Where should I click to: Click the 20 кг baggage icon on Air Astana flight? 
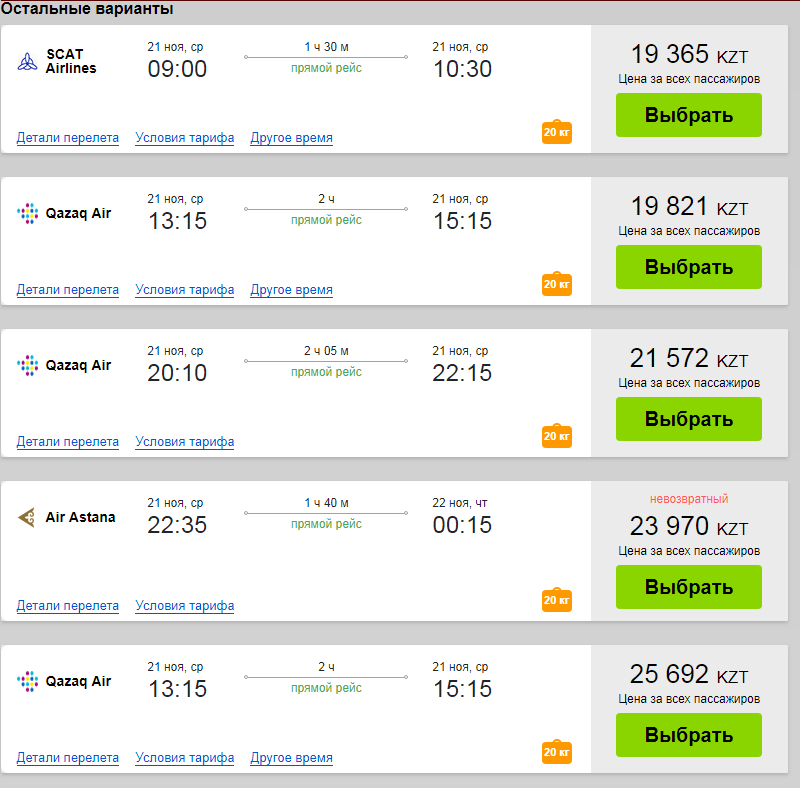click(x=557, y=599)
